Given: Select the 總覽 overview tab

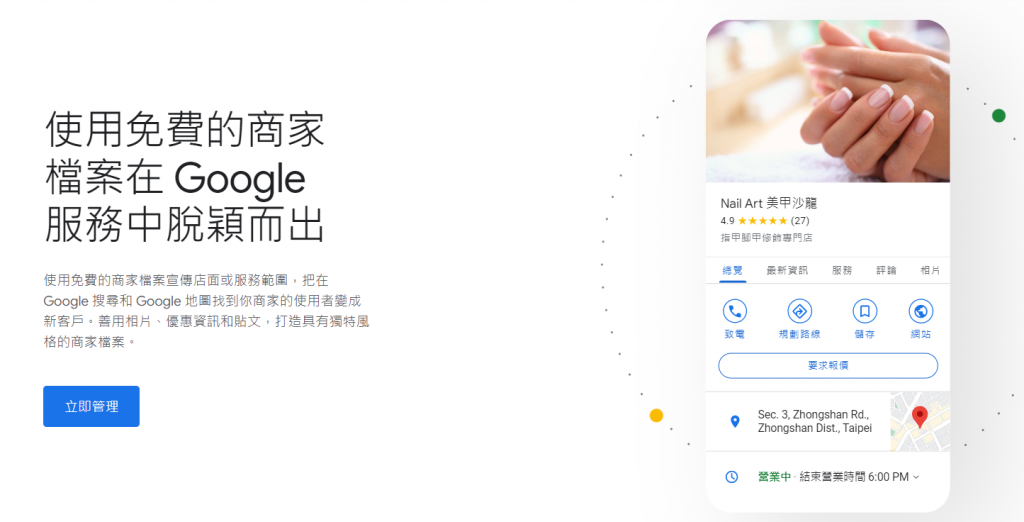Looking at the screenshot, I should [733, 270].
